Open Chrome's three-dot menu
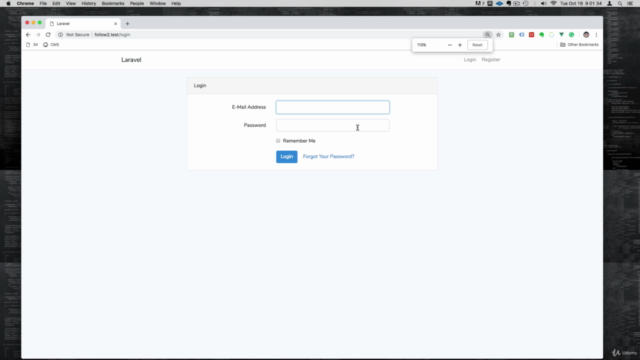 596,35
